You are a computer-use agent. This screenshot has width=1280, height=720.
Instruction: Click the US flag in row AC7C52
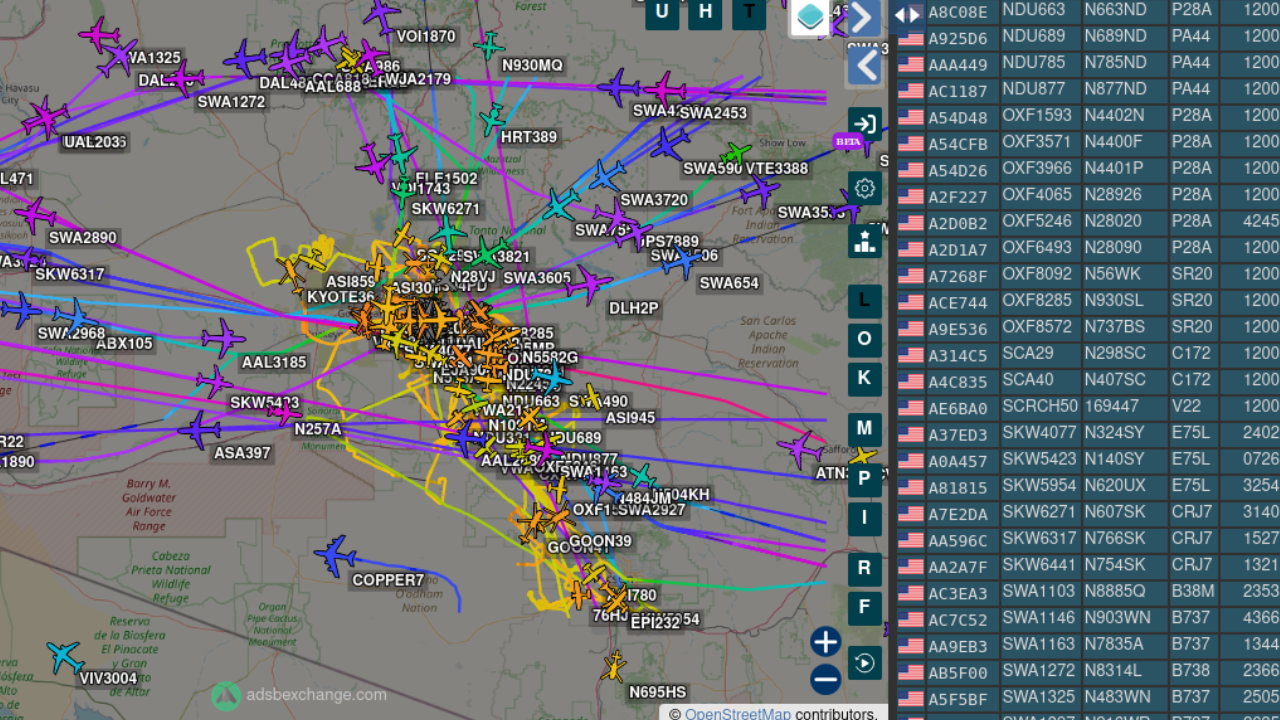pos(910,619)
